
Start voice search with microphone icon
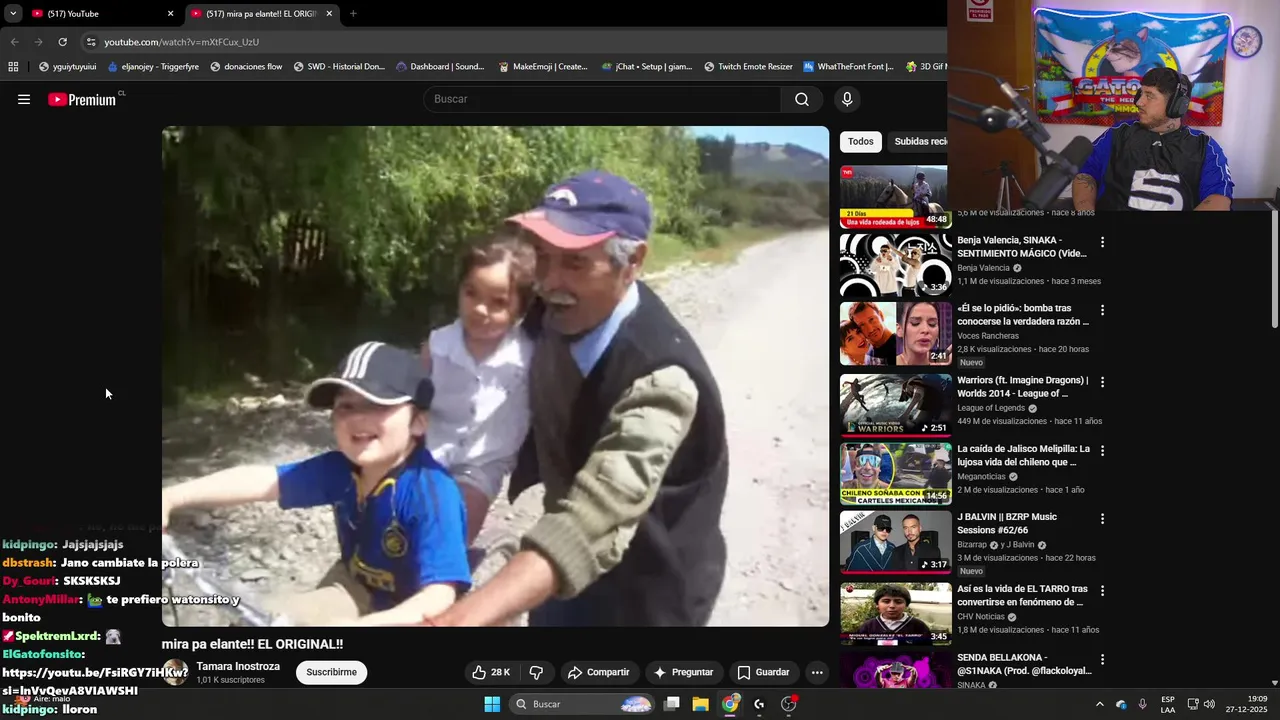tap(847, 99)
